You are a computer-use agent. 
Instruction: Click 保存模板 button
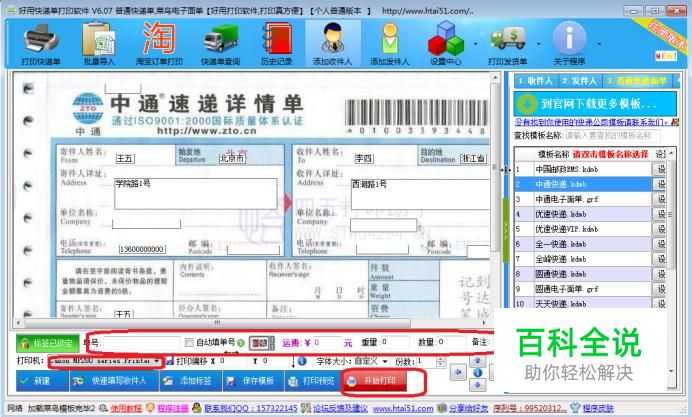(254, 380)
